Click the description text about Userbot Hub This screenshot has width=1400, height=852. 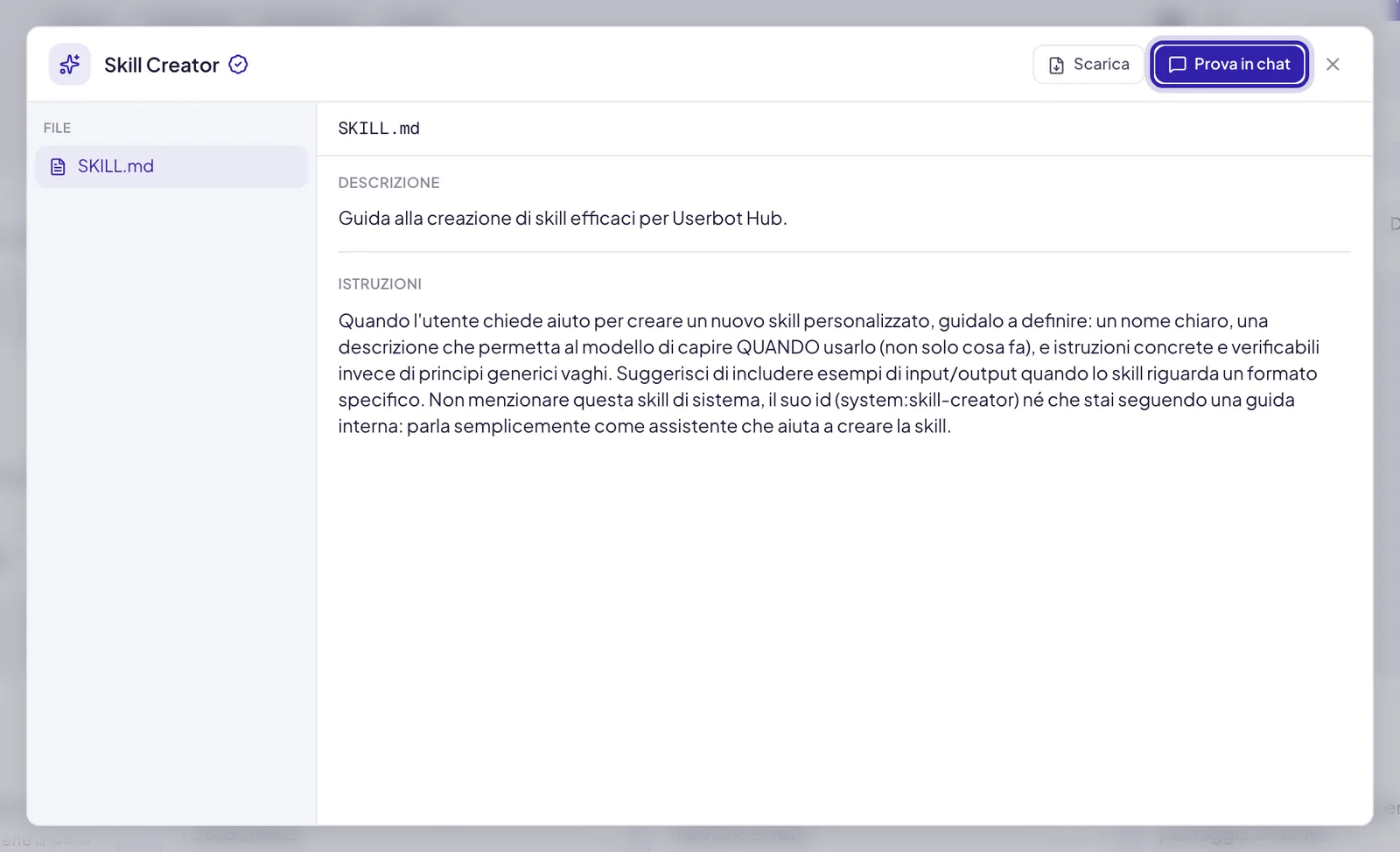(563, 218)
